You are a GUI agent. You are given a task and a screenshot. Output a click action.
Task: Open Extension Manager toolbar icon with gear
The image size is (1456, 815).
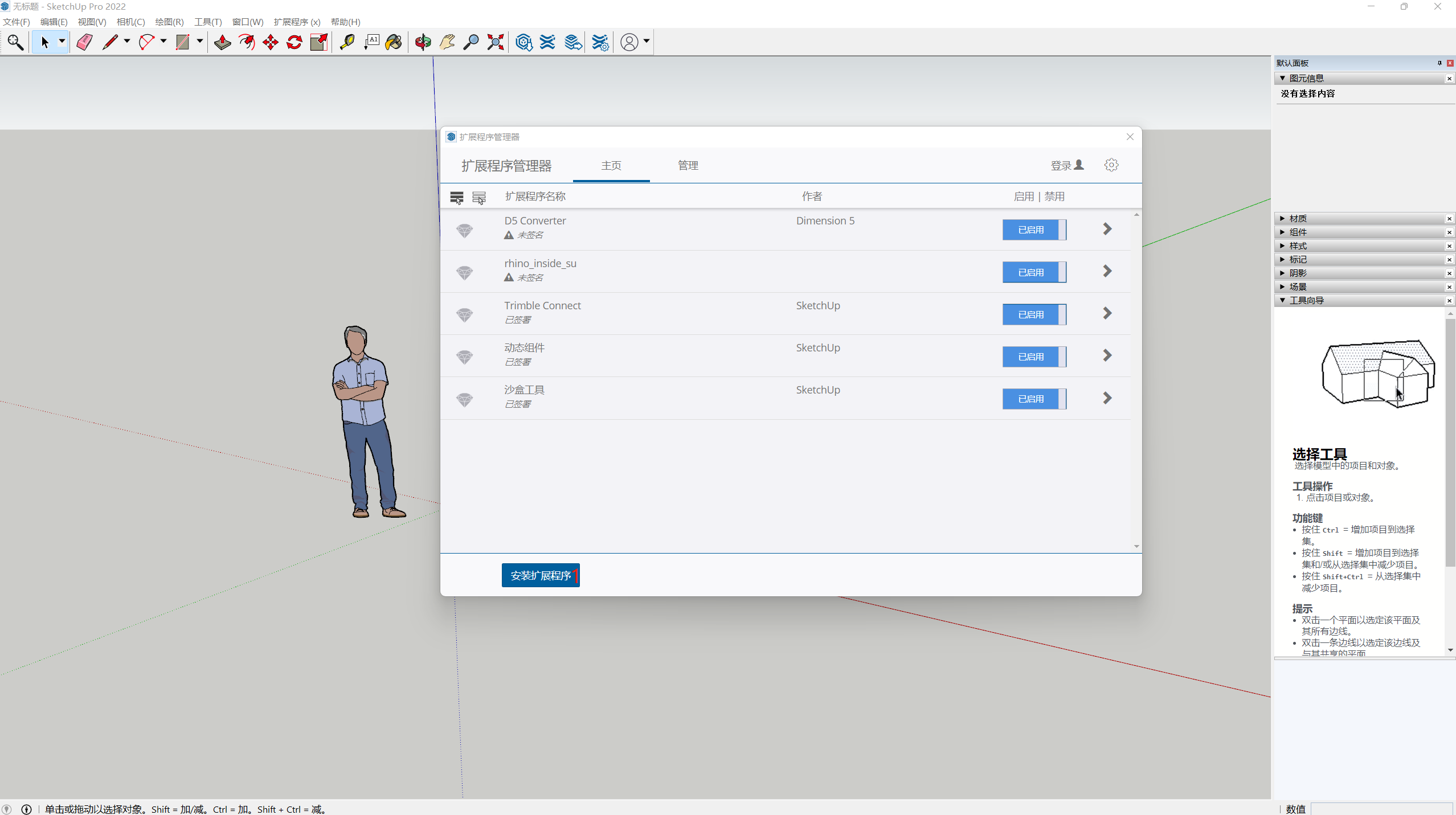point(600,42)
